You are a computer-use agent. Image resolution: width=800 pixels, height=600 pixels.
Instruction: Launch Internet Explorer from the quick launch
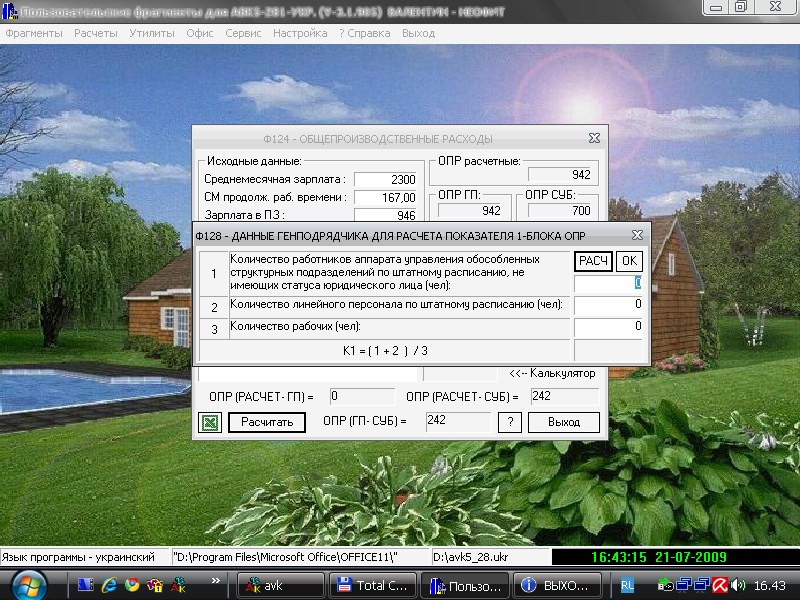click(x=110, y=585)
